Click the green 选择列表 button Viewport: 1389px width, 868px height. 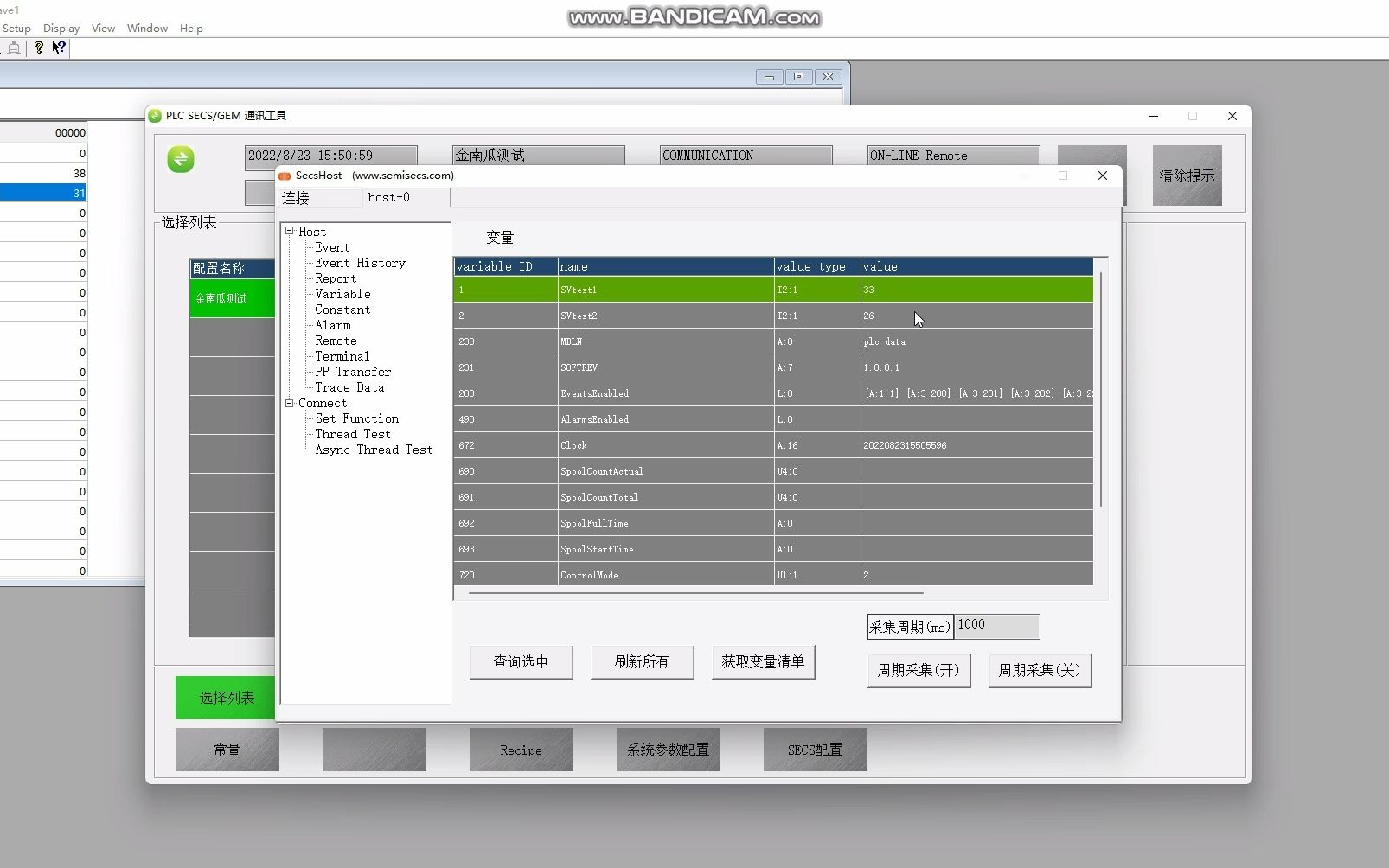(x=227, y=698)
